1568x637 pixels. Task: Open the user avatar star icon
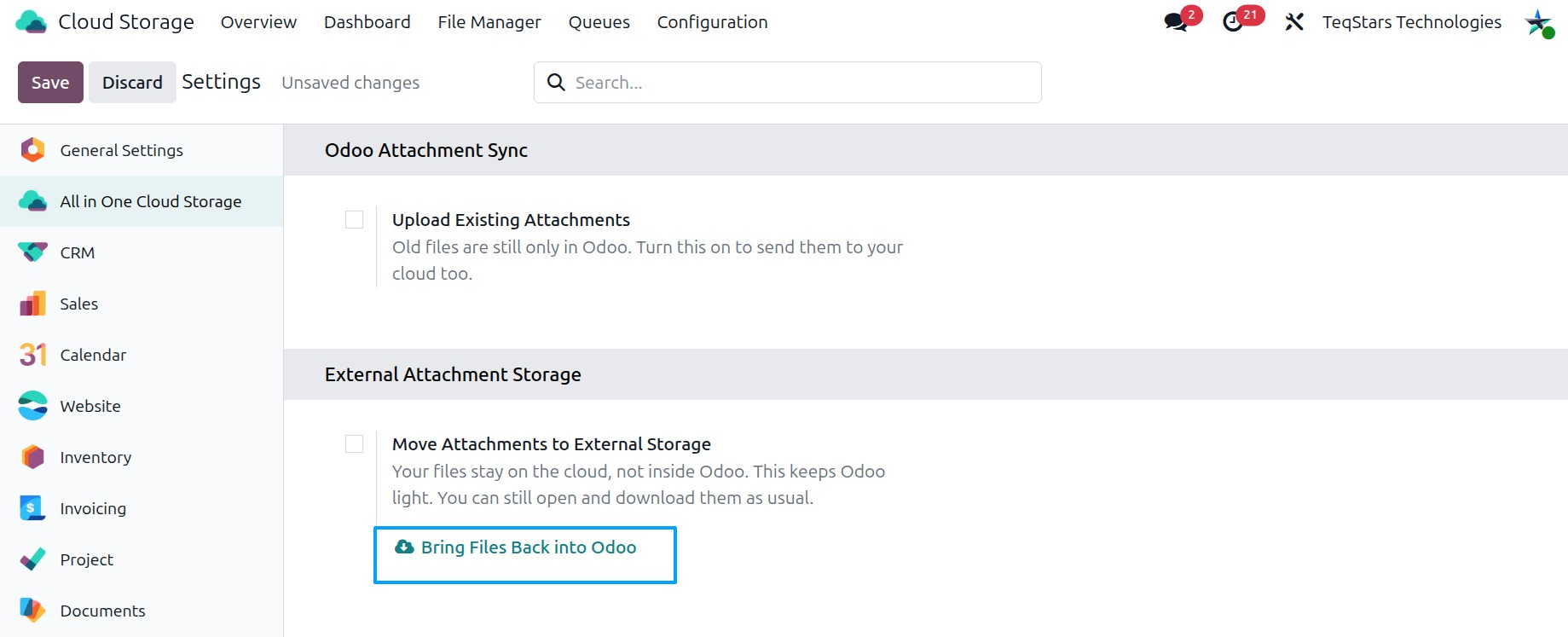1539,22
